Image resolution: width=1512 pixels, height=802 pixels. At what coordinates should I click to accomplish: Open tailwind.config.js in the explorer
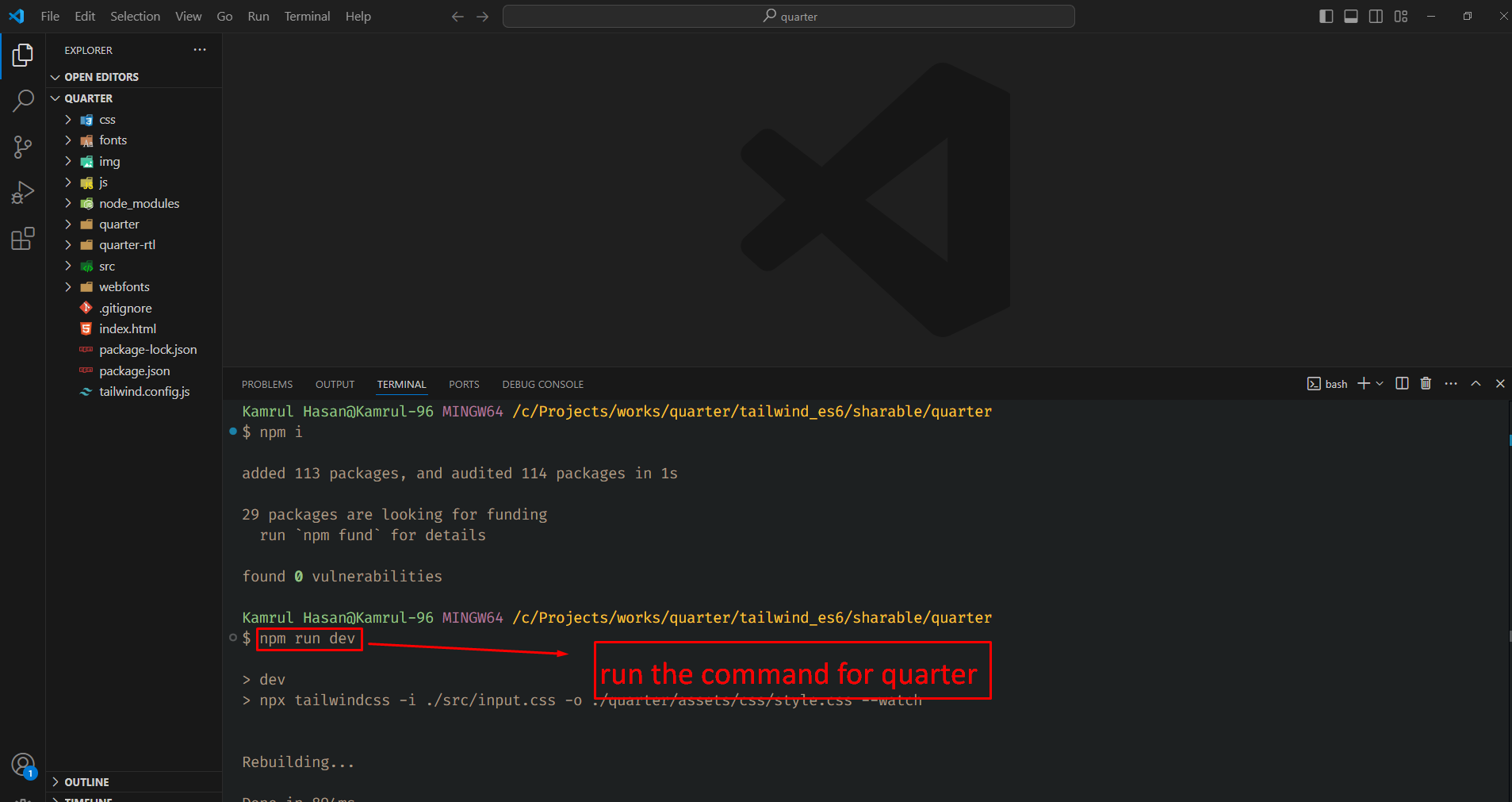144,392
